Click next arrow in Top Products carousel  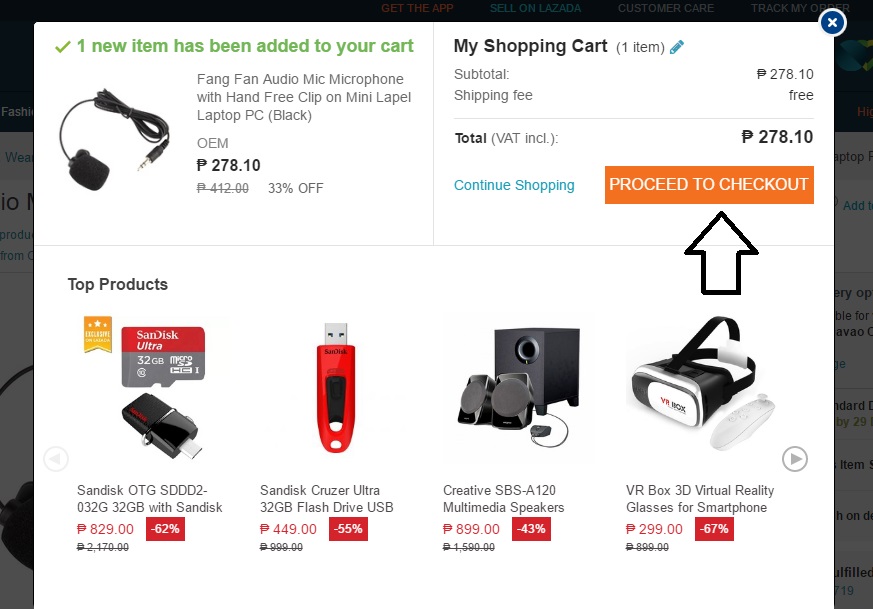tap(794, 459)
